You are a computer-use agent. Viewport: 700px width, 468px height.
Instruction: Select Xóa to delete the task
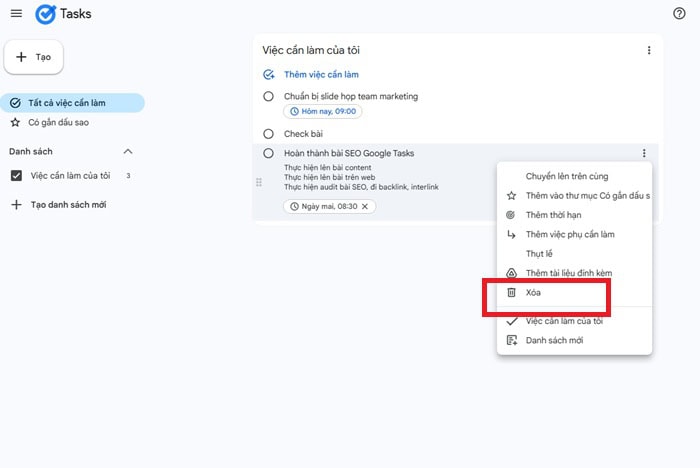[575, 292]
